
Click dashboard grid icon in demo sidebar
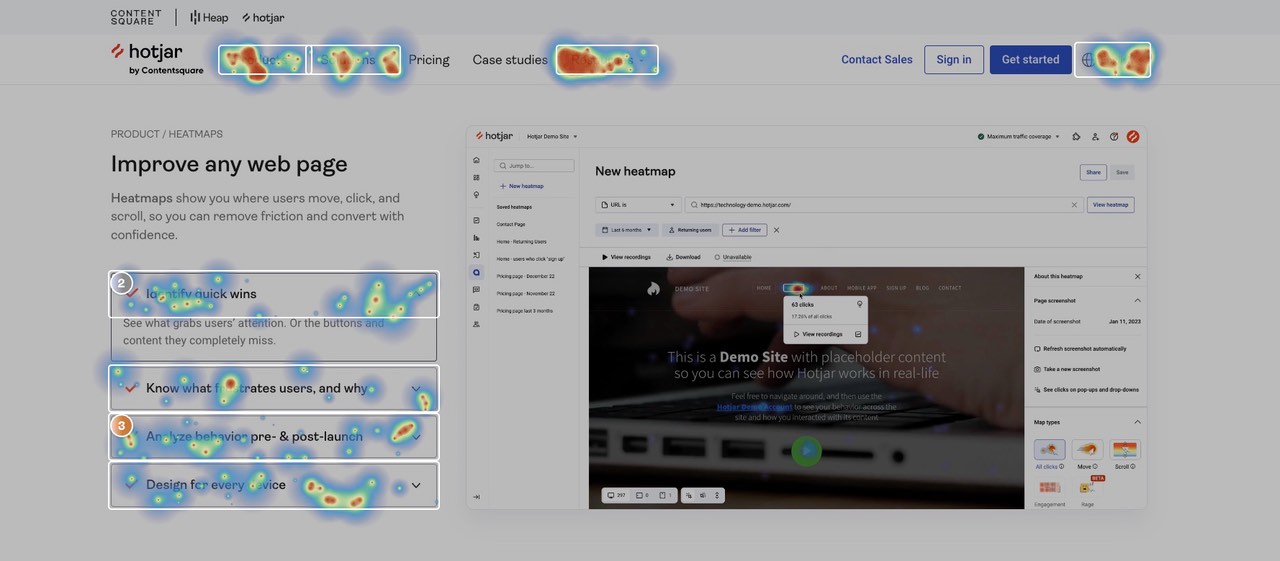click(x=476, y=177)
